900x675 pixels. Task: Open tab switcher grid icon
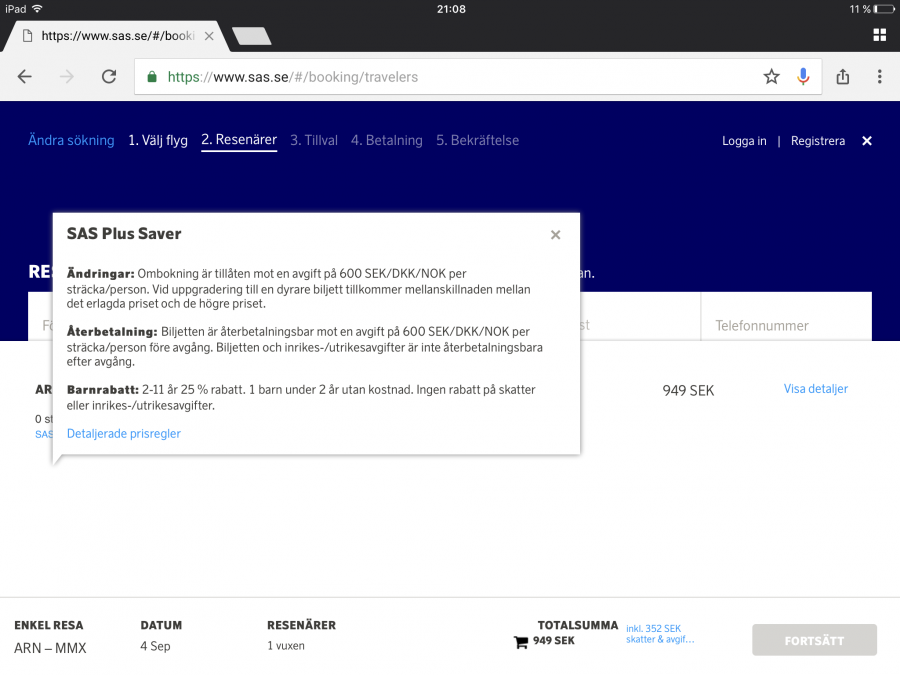tap(879, 34)
